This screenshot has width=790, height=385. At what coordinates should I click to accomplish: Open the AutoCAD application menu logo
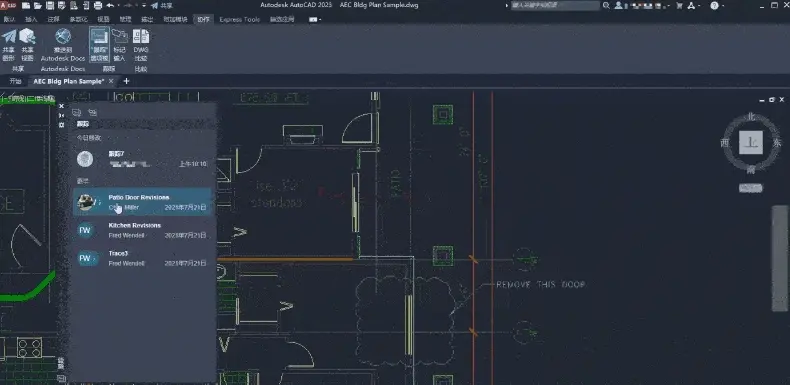[8, 6]
